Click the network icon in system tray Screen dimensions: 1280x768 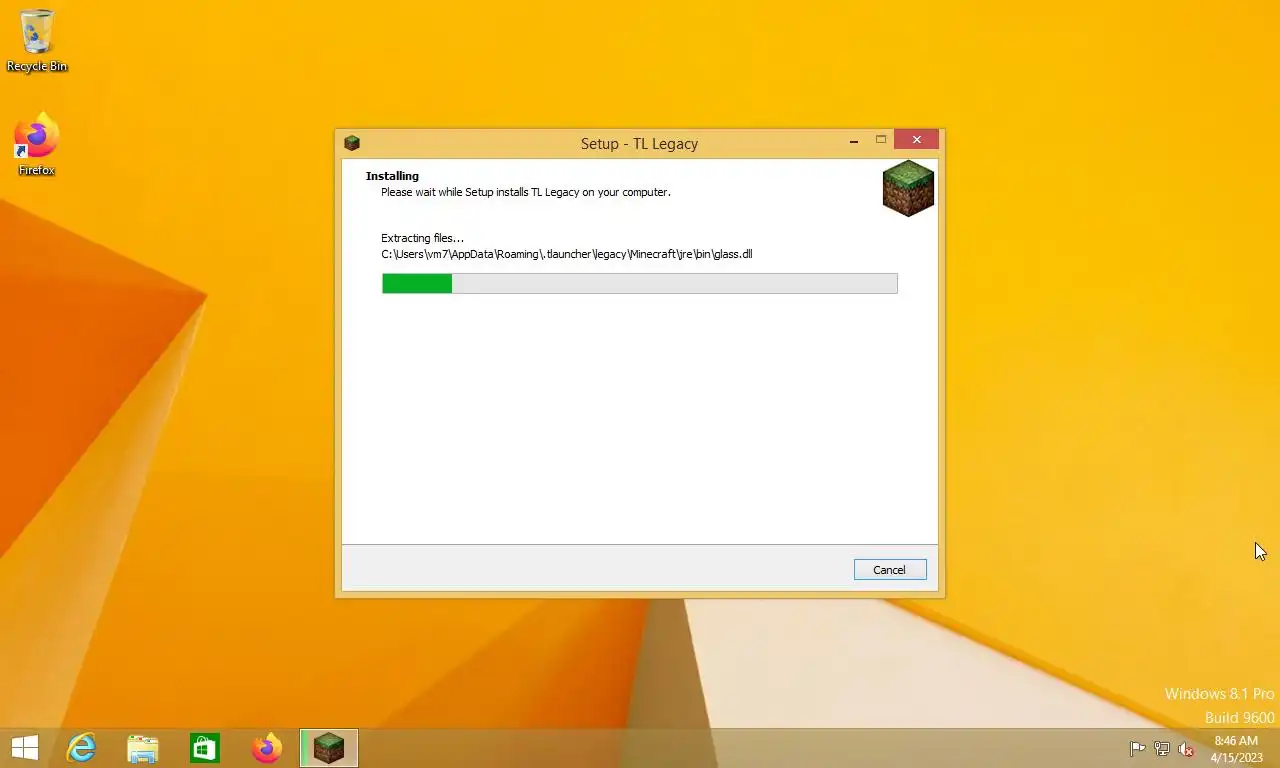click(x=1162, y=749)
